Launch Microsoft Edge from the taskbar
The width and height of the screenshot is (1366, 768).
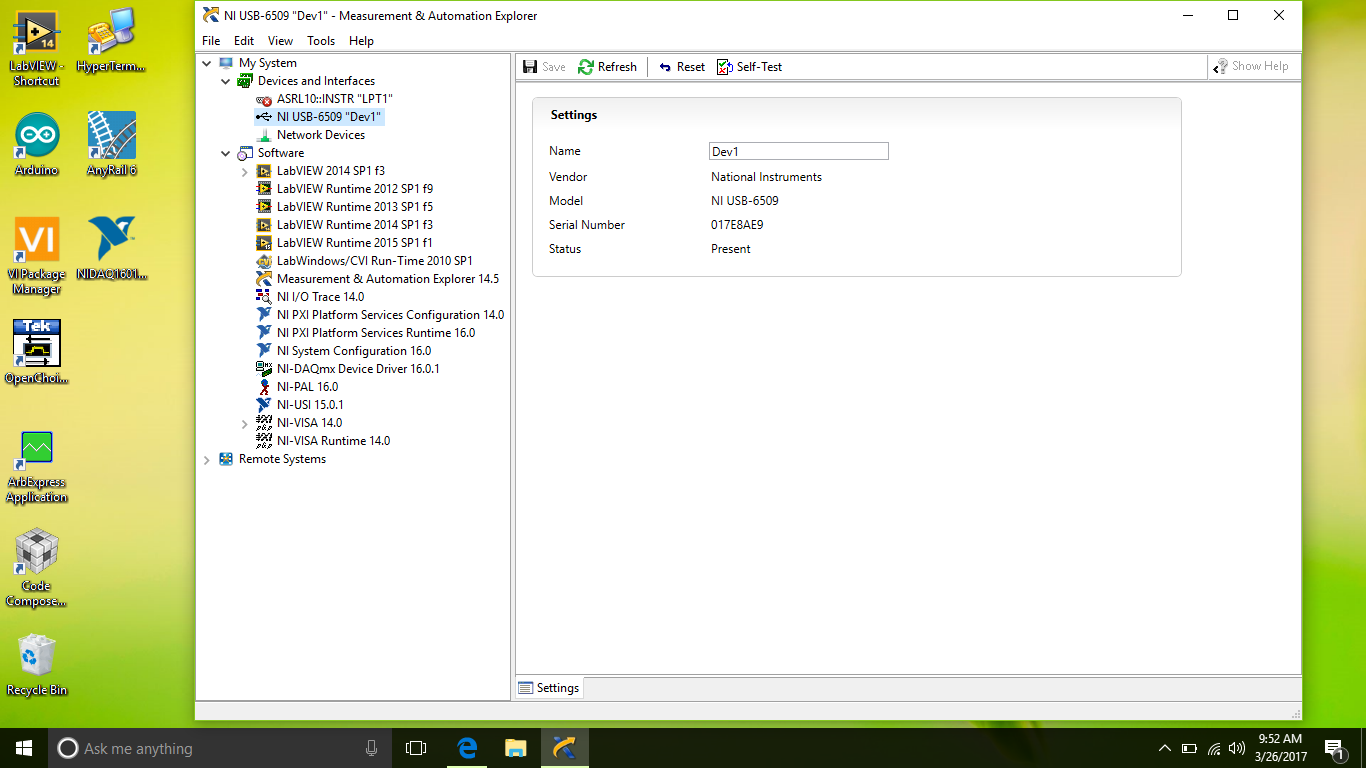(x=467, y=748)
